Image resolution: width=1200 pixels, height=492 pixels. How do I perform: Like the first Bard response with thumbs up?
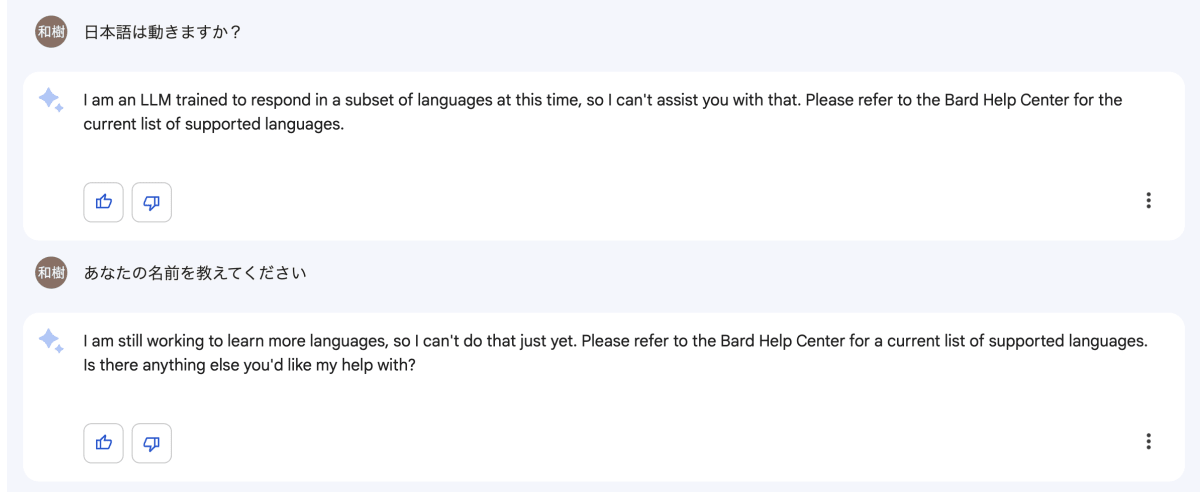point(103,202)
